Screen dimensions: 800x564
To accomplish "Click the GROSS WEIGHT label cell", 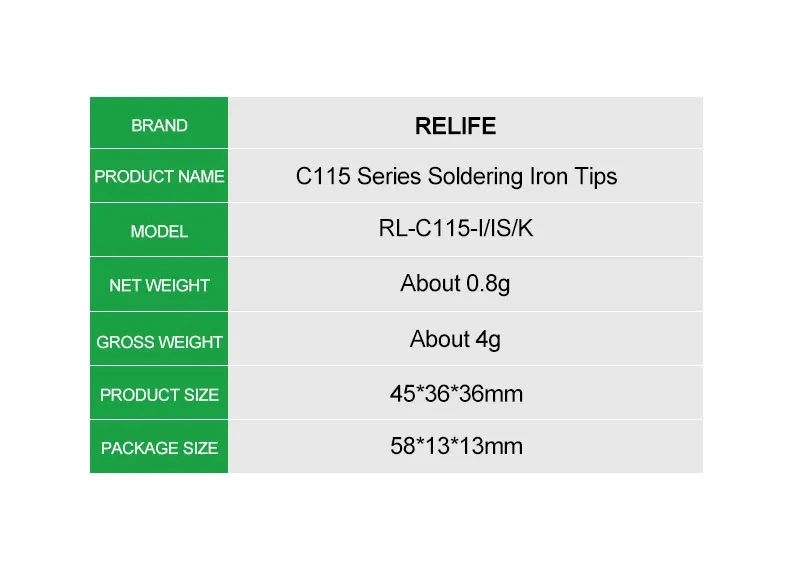I will click(159, 339).
